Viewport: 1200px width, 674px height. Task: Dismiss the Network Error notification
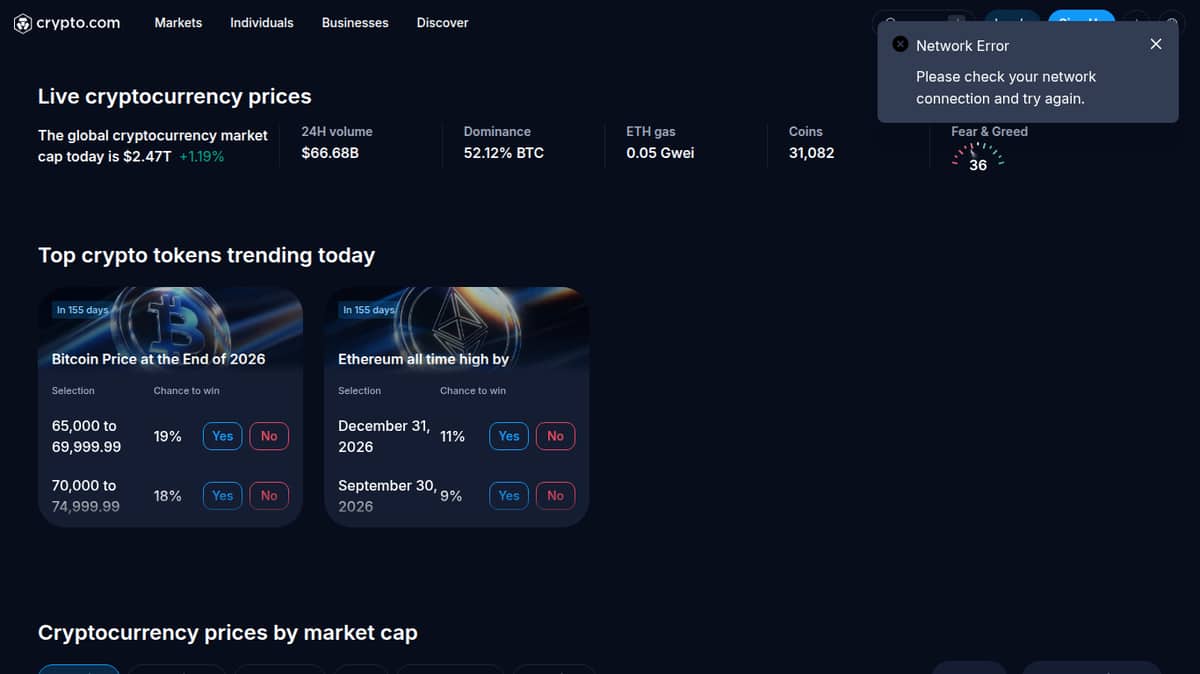coord(1156,44)
